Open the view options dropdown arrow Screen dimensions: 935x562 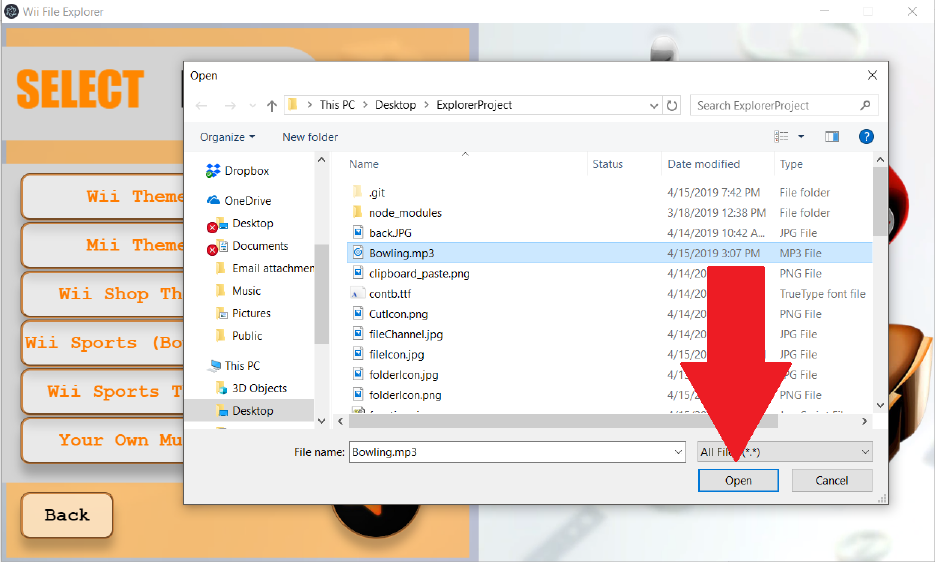click(x=801, y=137)
